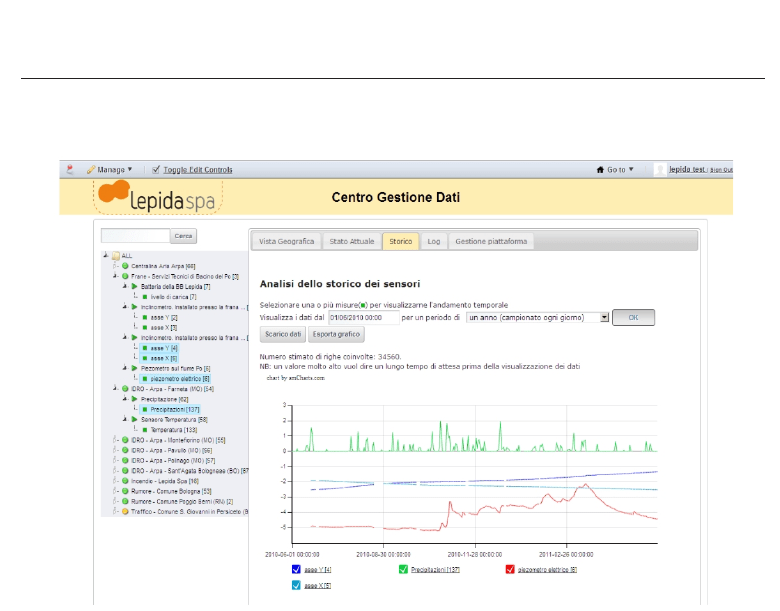
Task: Click green square icon of livello di carica
Action: click(x=145, y=297)
